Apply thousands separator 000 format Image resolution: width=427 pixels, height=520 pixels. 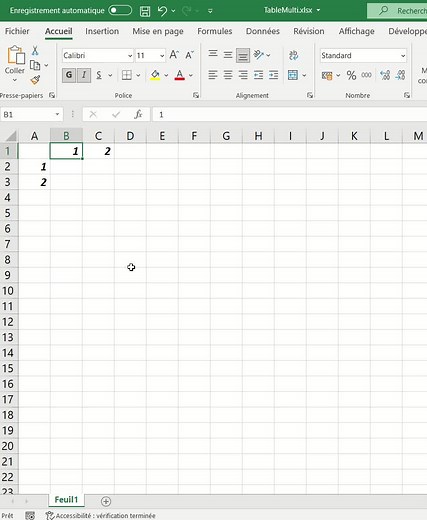pyautogui.click(x=366, y=75)
